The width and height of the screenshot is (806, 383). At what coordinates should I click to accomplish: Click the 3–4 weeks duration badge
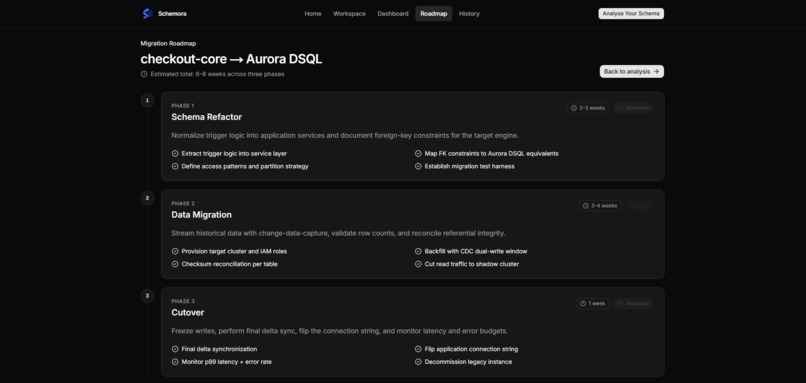[x=600, y=206]
